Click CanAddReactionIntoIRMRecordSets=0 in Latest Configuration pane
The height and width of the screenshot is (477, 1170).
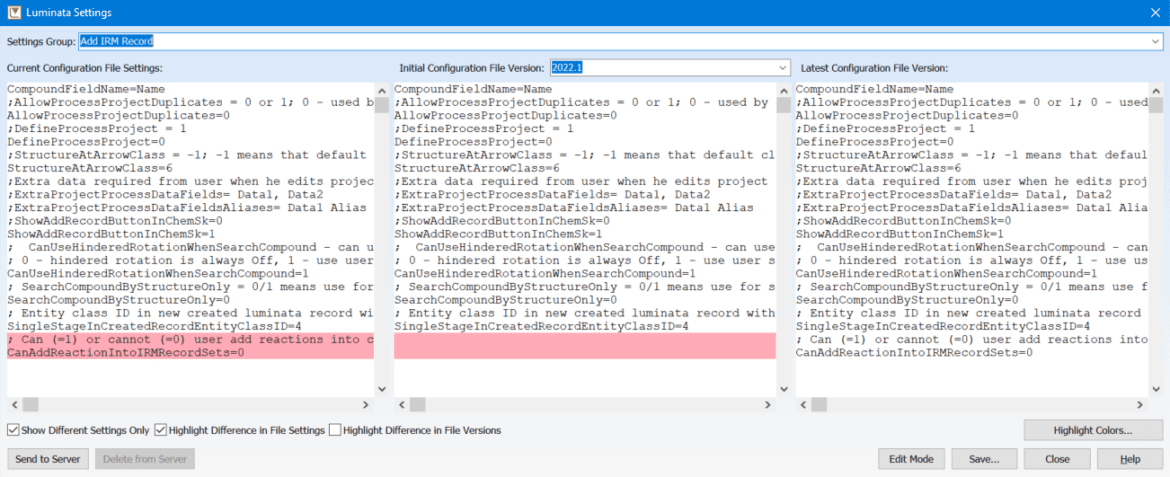(914, 353)
